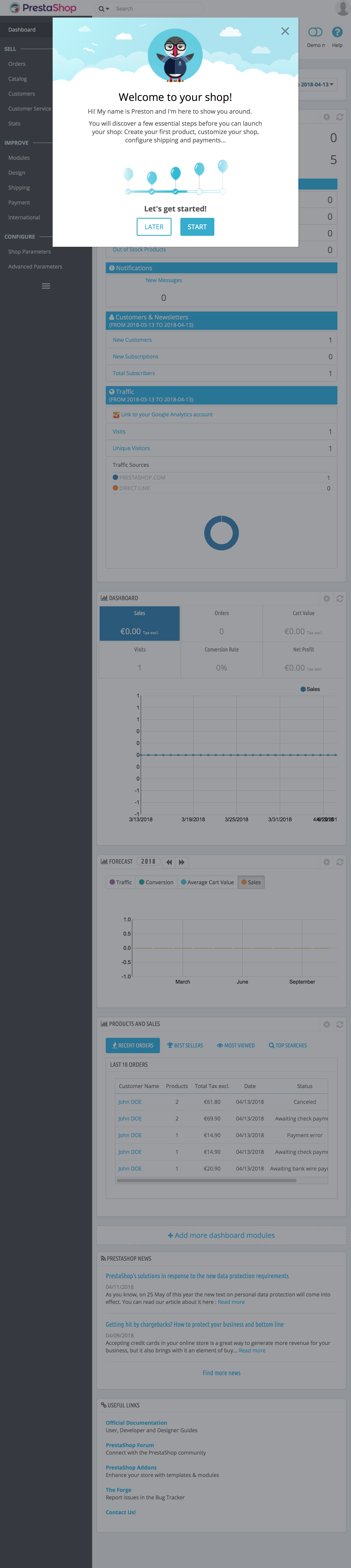Screen dimensions: 351x1568
Task: Open Advanced Parameters in sidebar
Action: 35,267
